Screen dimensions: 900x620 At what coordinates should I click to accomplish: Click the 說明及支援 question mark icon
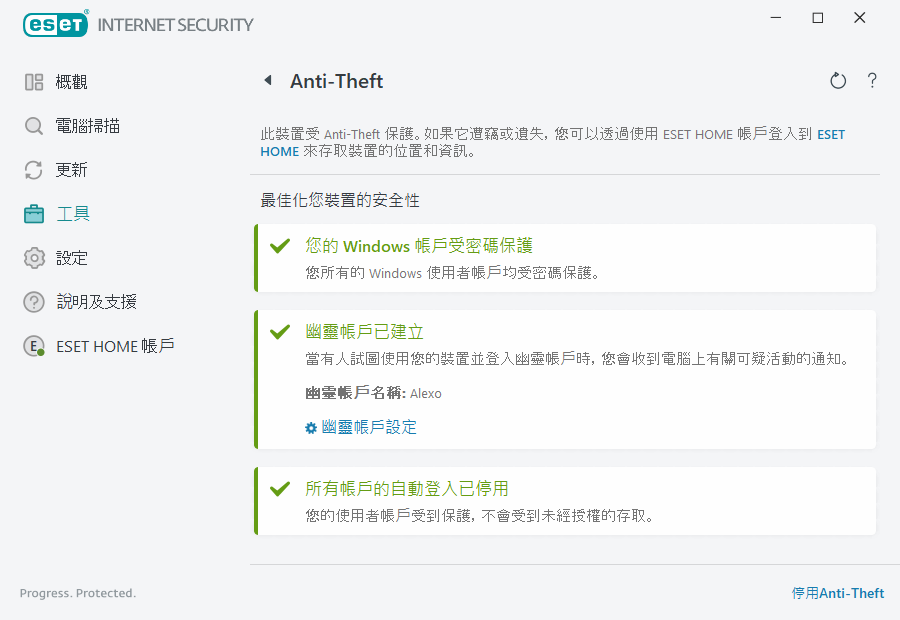pos(34,302)
